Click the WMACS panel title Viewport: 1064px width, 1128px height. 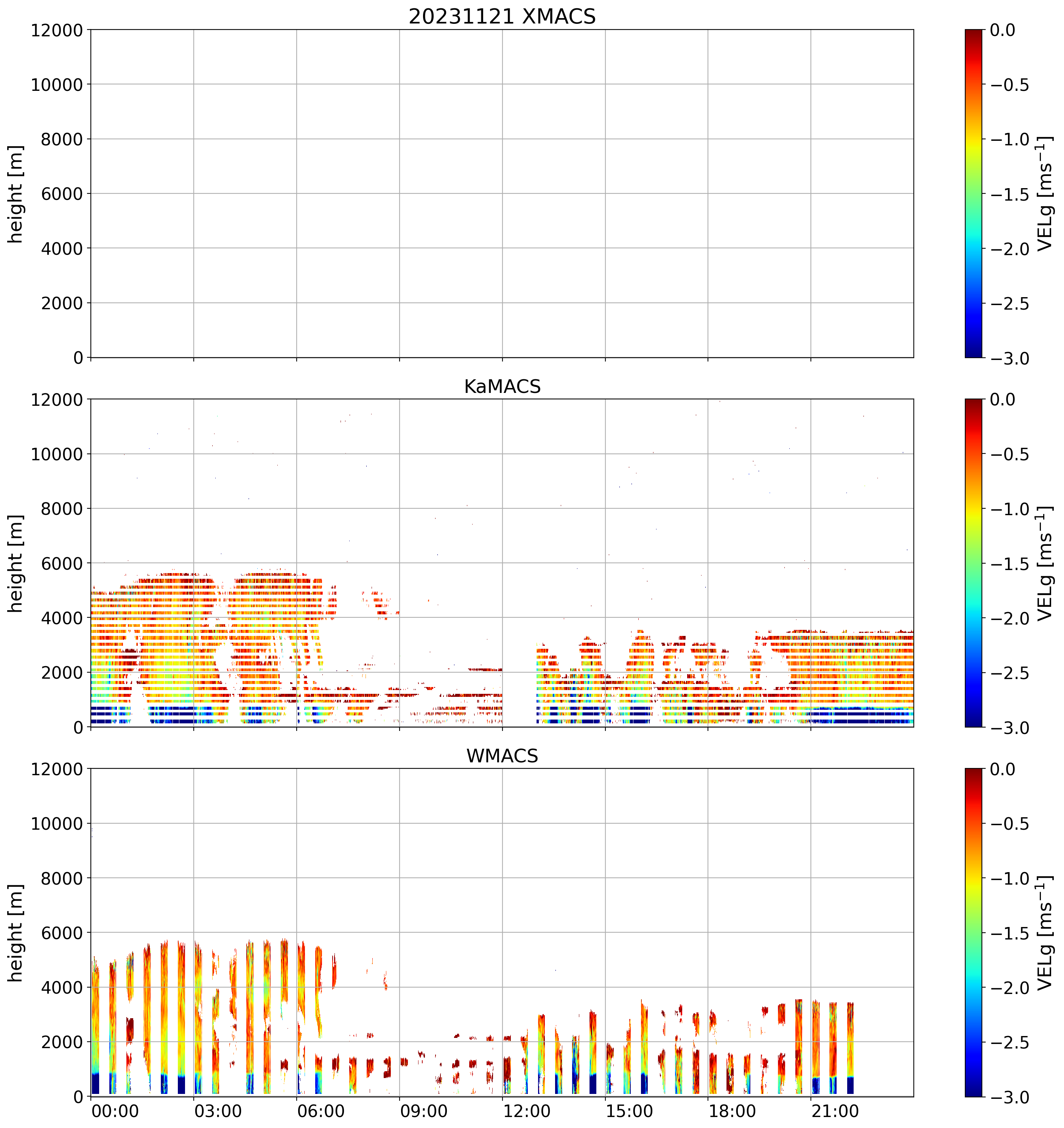pyautogui.click(x=502, y=756)
